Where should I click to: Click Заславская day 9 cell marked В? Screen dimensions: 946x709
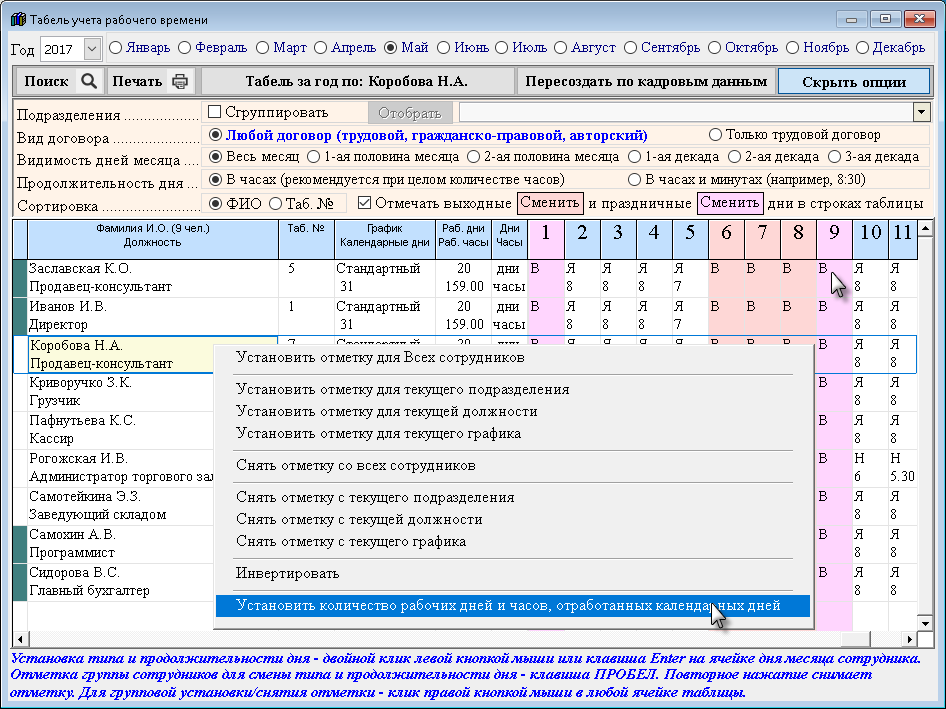(834, 278)
